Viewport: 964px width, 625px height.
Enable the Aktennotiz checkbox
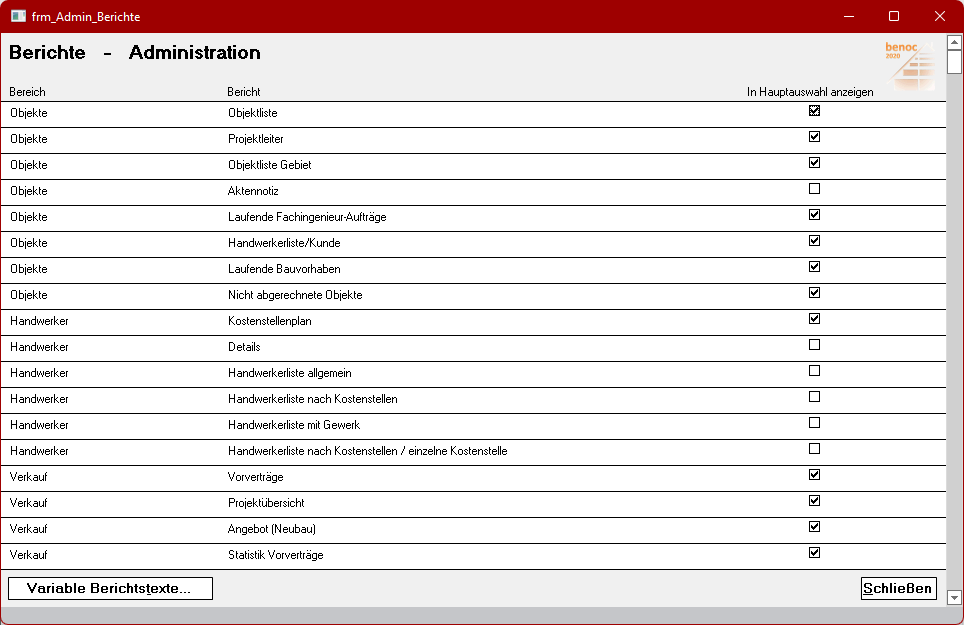coord(814,188)
